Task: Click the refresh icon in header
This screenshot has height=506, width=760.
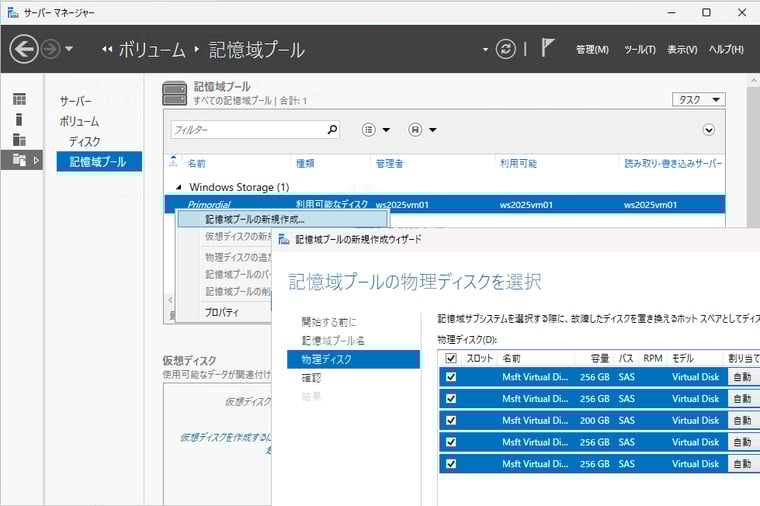Action: tap(507, 49)
